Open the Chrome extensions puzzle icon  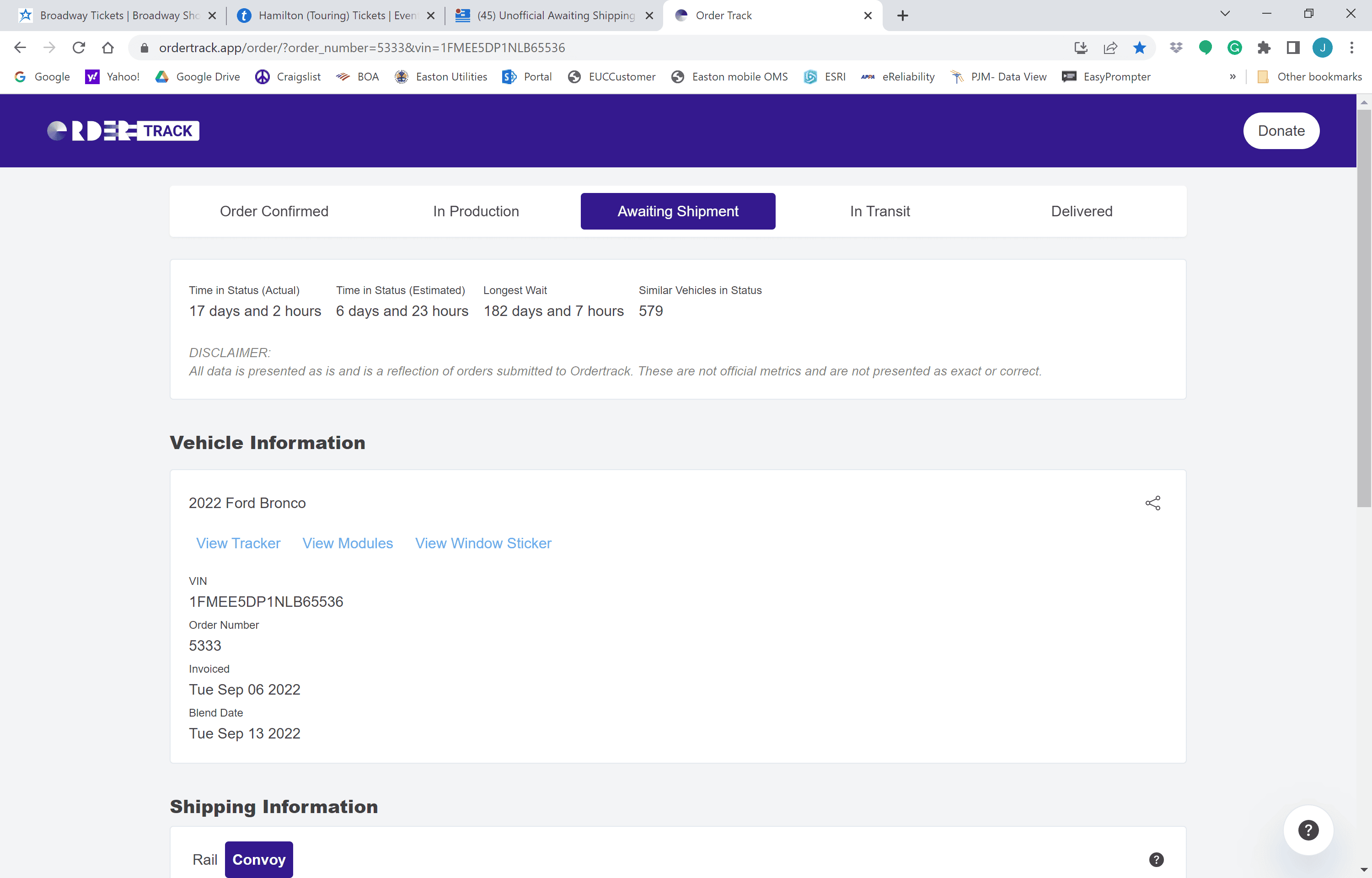click(1264, 47)
